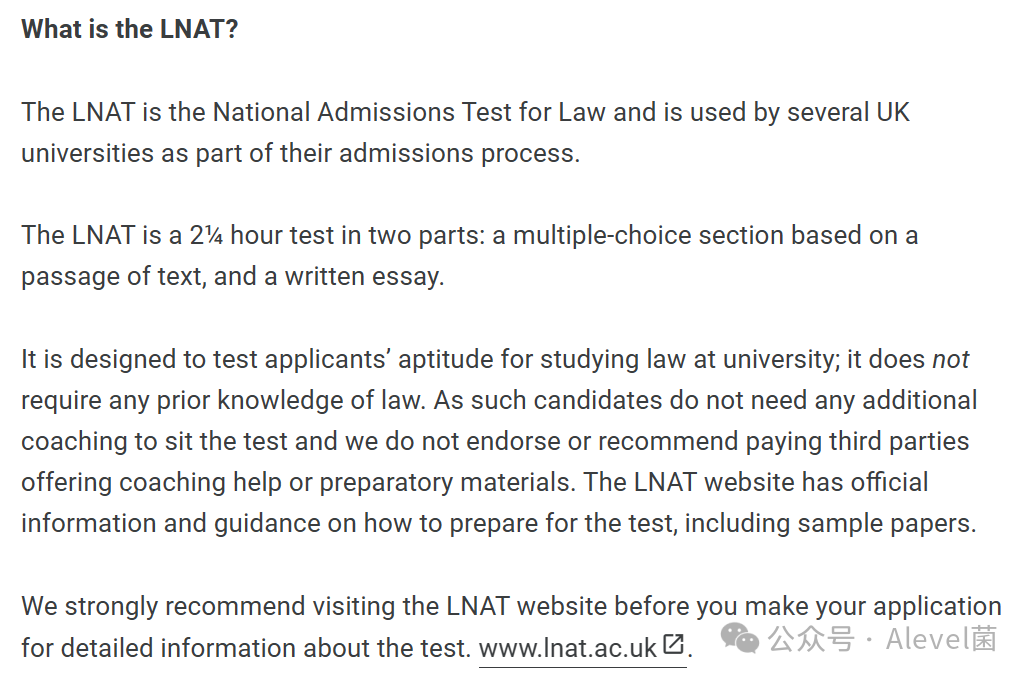Screen dimensions: 1030x680
Task: Click the italic word 'not'
Action: tap(951, 359)
